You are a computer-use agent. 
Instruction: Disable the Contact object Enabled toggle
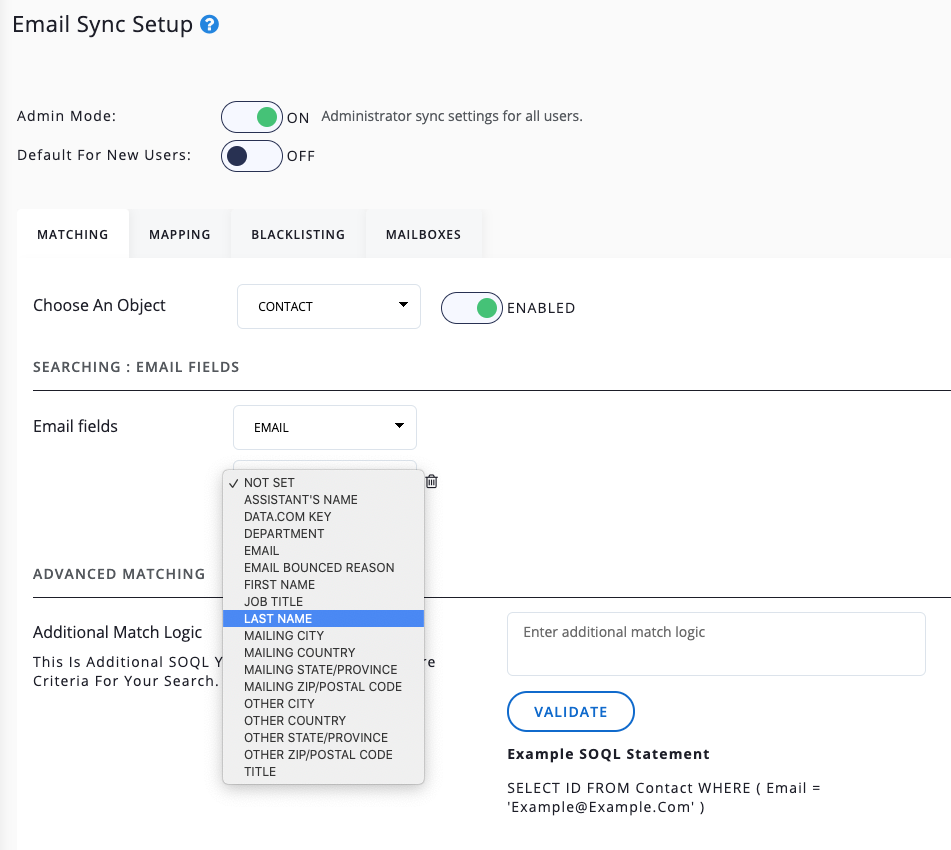coord(471,307)
